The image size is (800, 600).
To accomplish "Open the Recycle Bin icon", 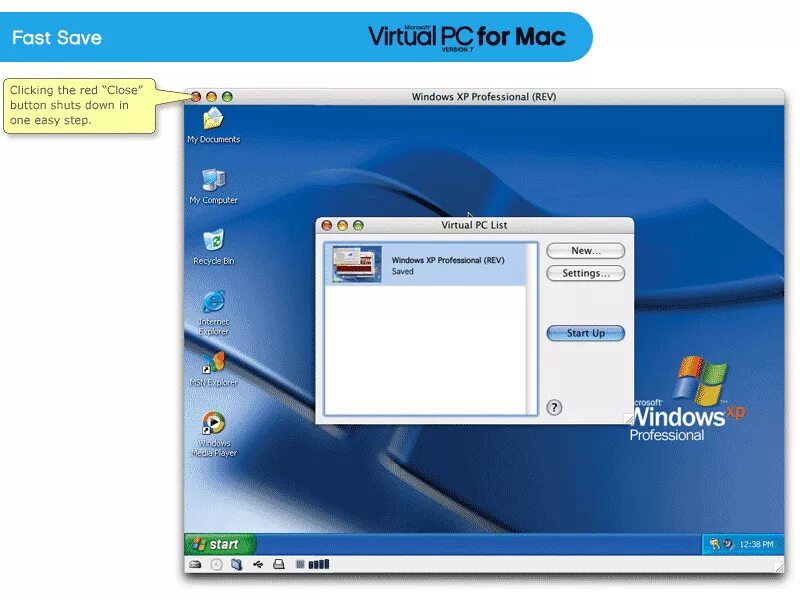I will (x=214, y=247).
